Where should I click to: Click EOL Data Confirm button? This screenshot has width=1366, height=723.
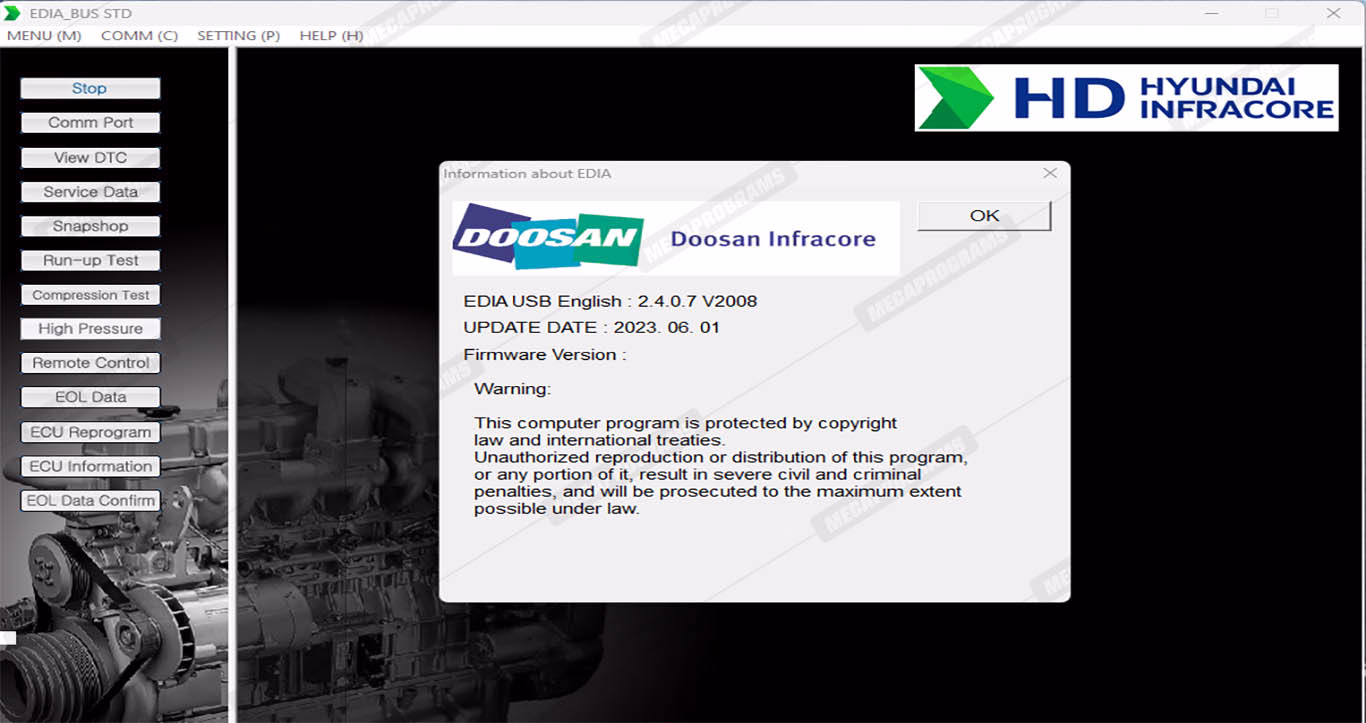pyautogui.click(x=90, y=501)
